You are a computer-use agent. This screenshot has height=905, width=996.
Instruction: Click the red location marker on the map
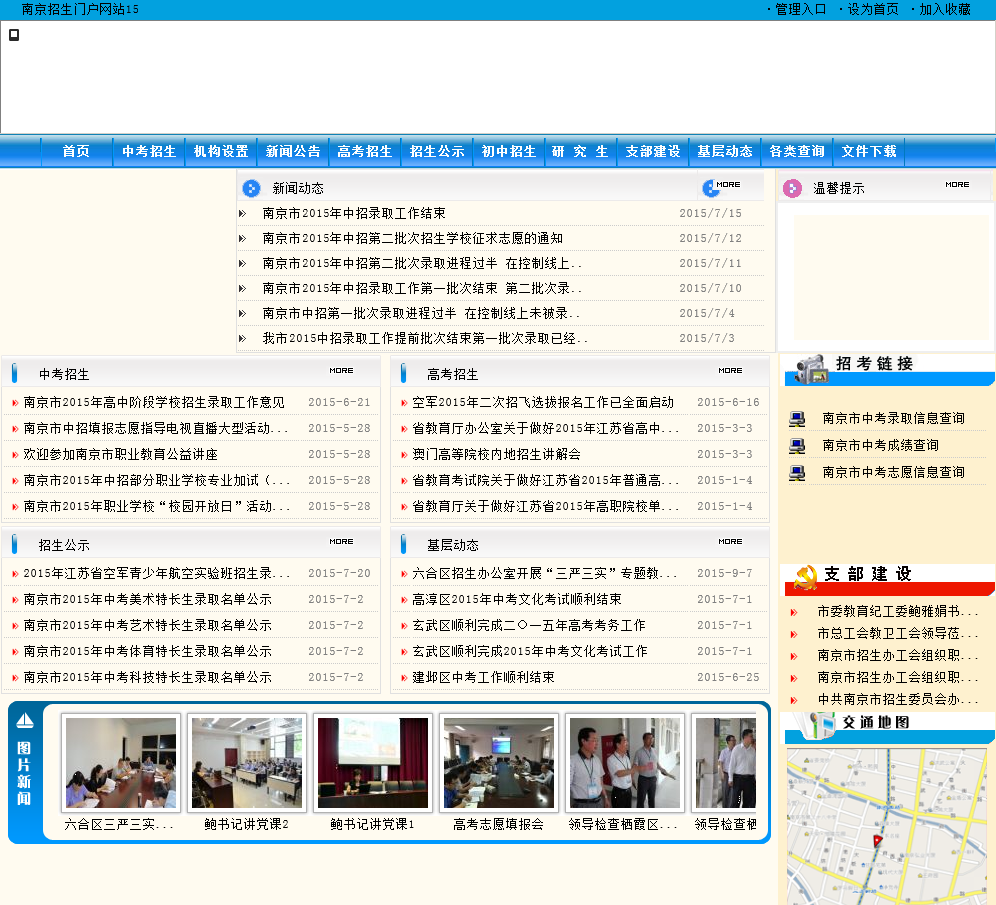877,841
